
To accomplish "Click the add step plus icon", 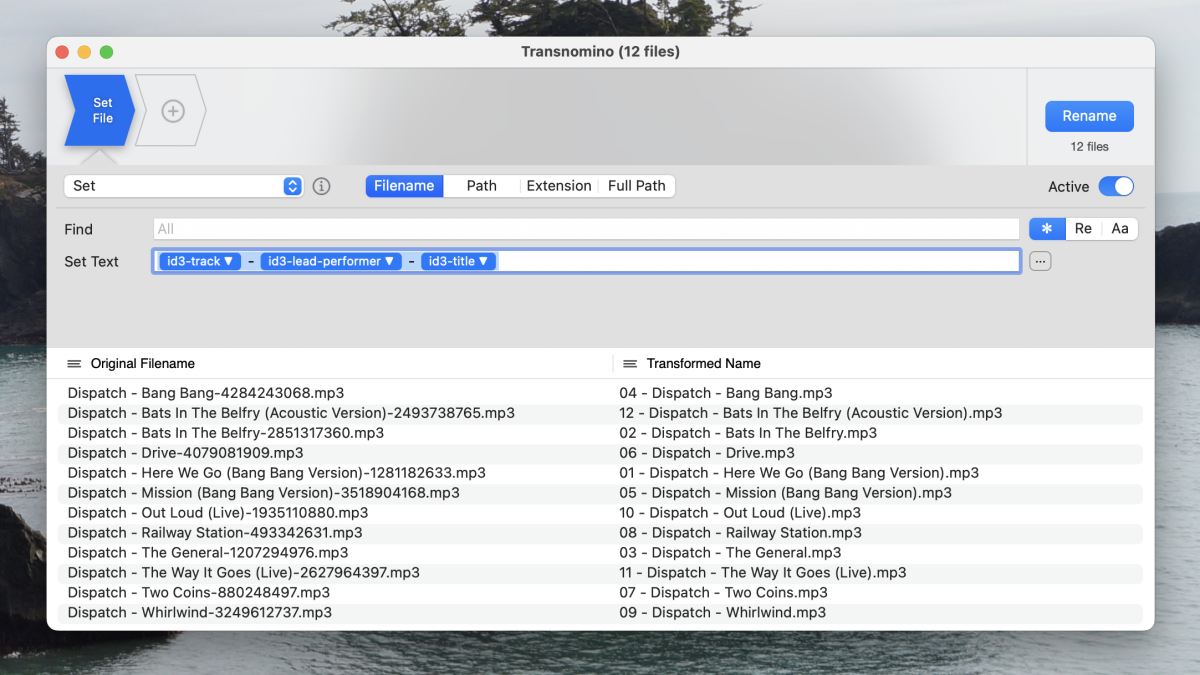I will [173, 111].
